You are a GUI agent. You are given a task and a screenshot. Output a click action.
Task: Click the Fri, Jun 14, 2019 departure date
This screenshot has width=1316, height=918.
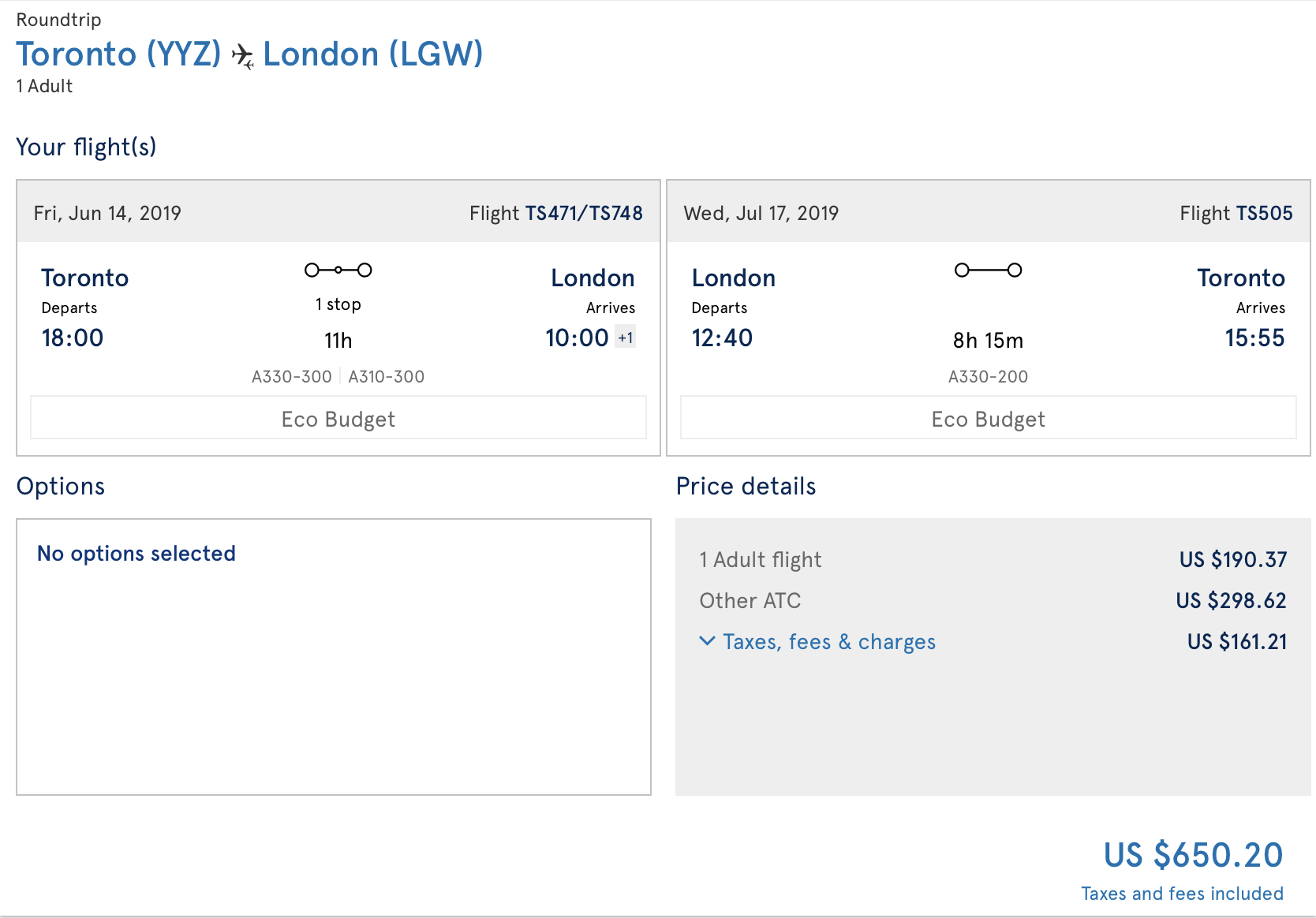pyautogui.click(x=107, y=213)
